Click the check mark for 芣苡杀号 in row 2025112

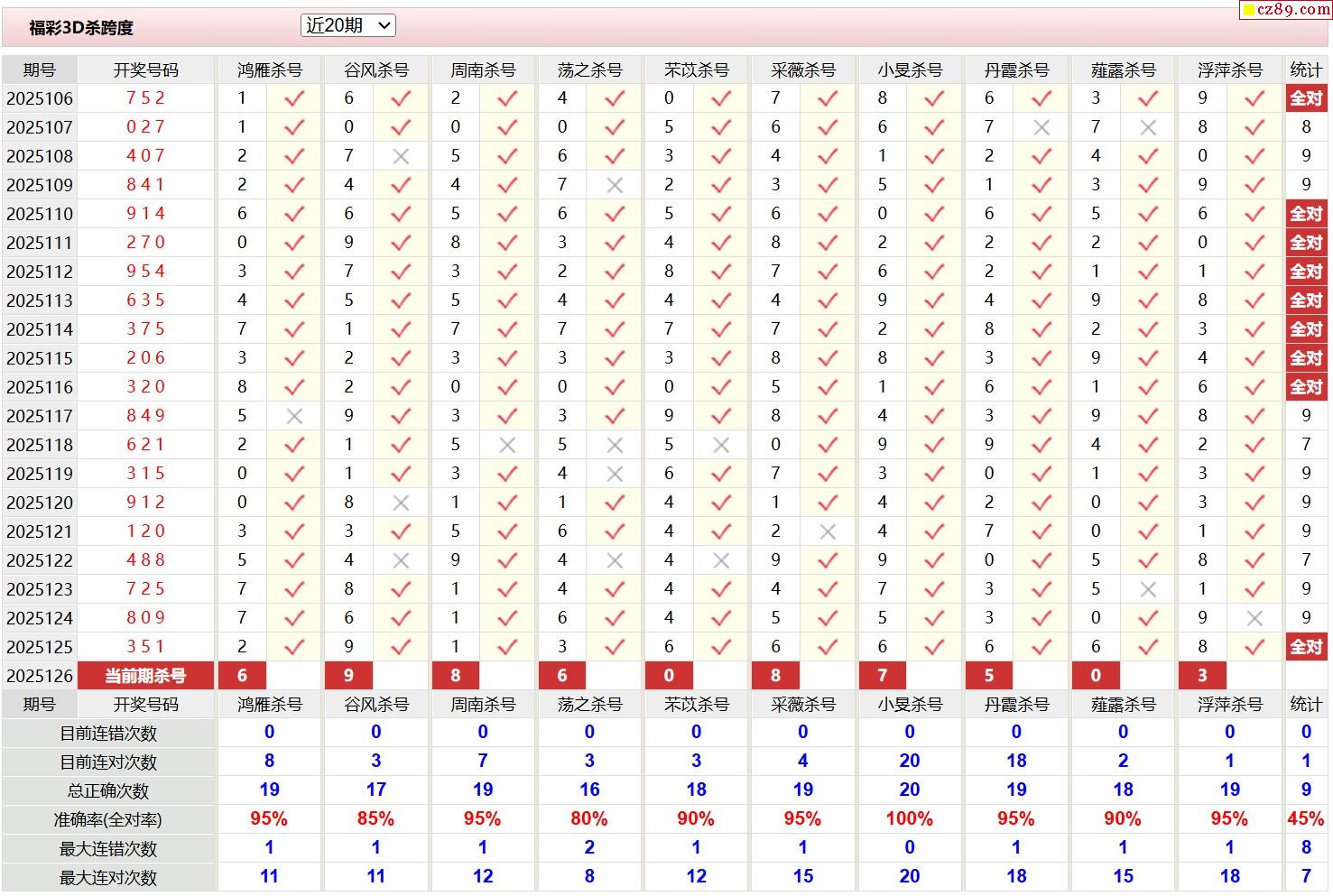(x=721, y=272)
